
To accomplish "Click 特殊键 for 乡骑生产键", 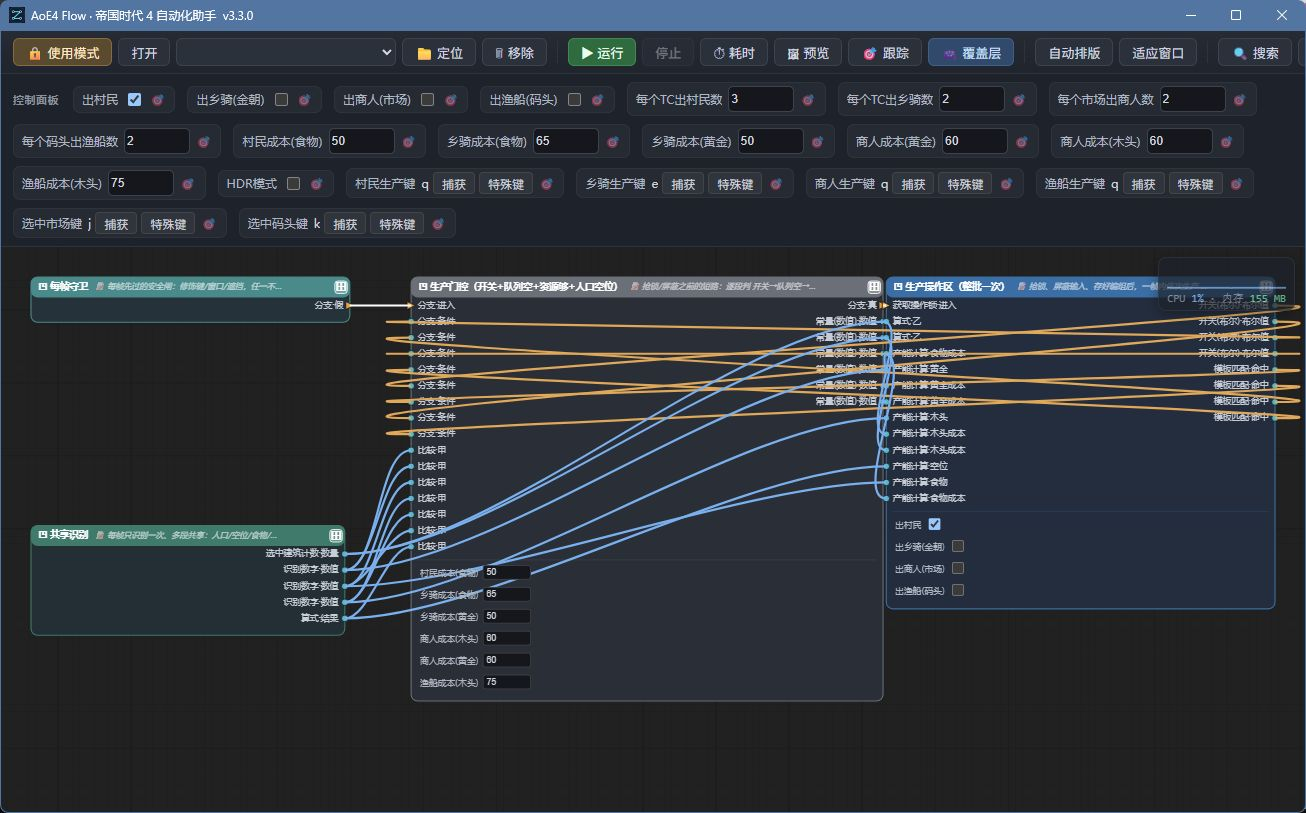I will 733,184.
